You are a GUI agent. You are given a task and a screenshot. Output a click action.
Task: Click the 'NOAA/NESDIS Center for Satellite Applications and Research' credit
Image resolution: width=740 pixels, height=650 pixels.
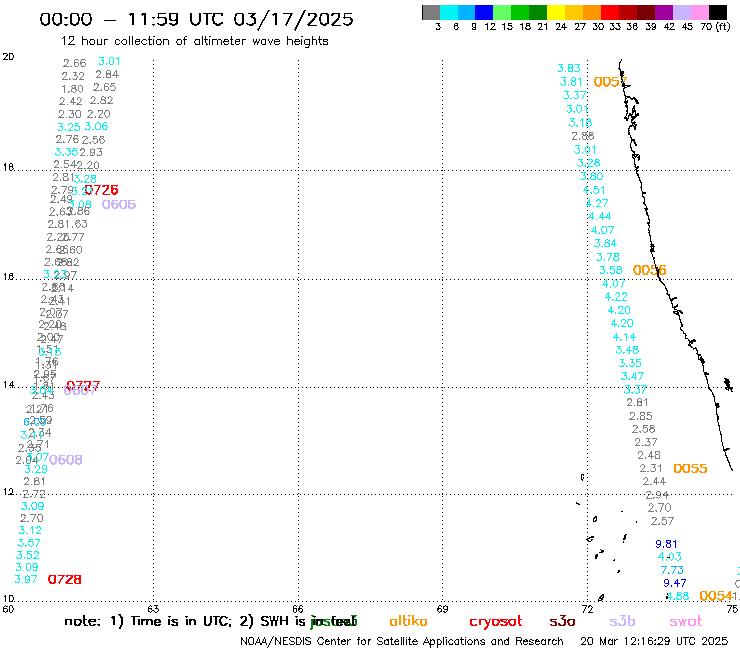(x=402, y=642)
